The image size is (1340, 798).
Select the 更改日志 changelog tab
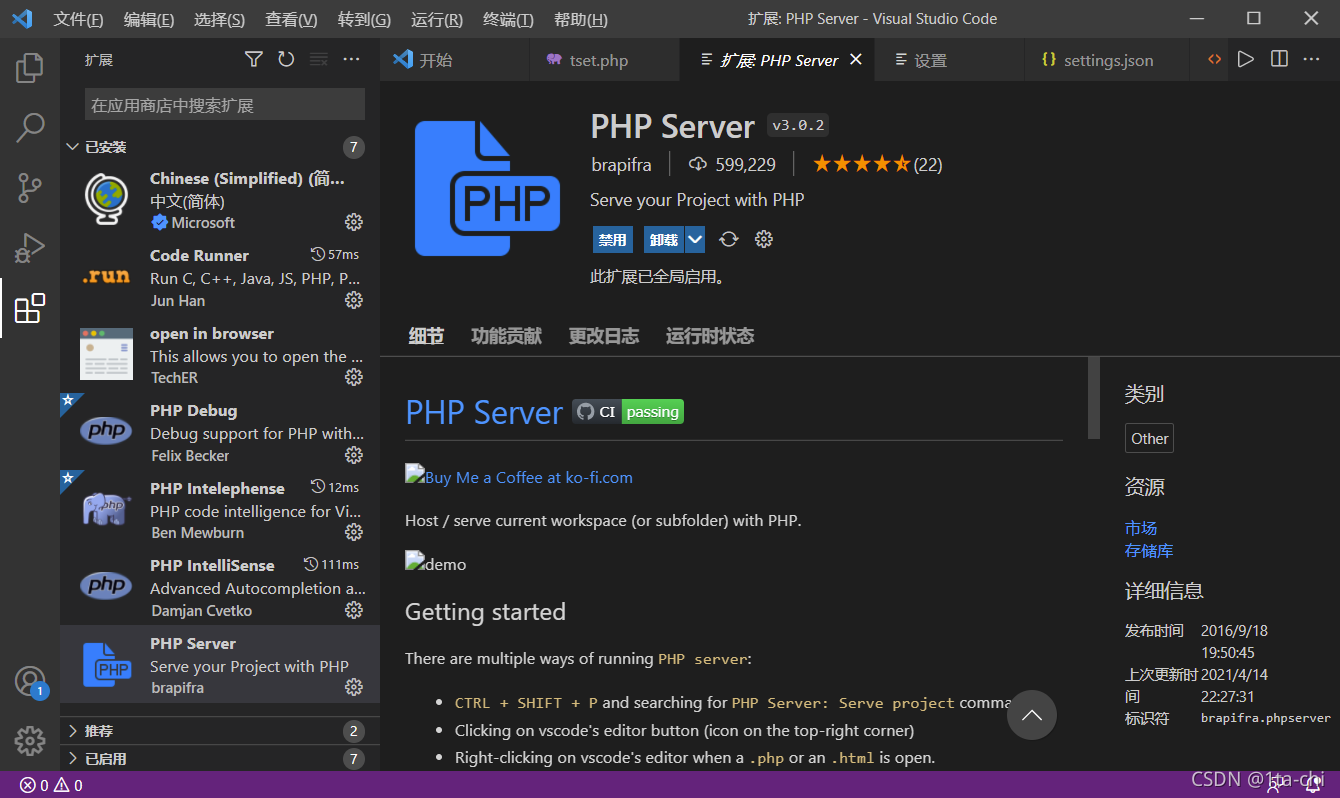pos(604,336)
